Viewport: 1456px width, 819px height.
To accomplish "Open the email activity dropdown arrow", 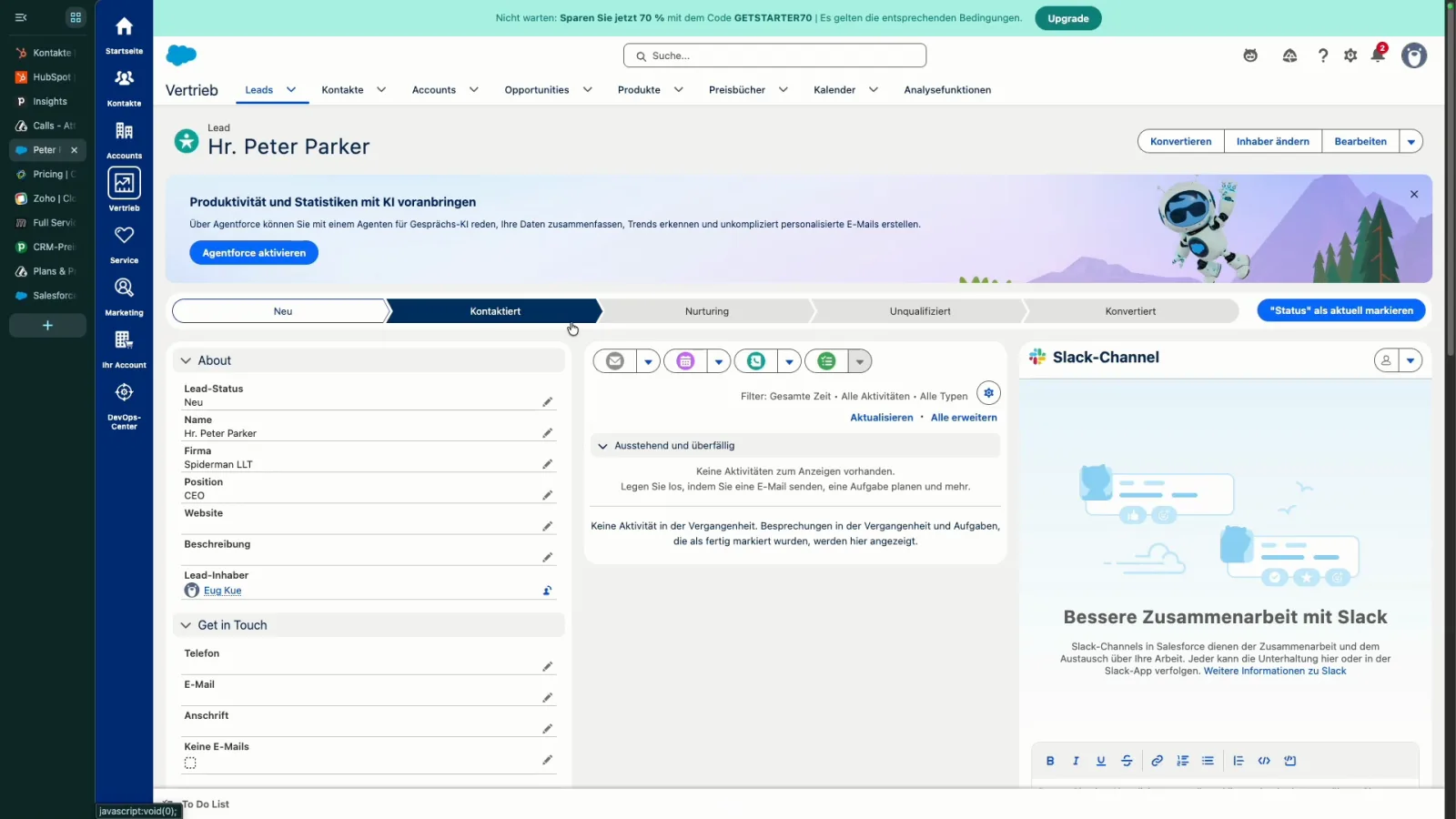I will 648,361.
